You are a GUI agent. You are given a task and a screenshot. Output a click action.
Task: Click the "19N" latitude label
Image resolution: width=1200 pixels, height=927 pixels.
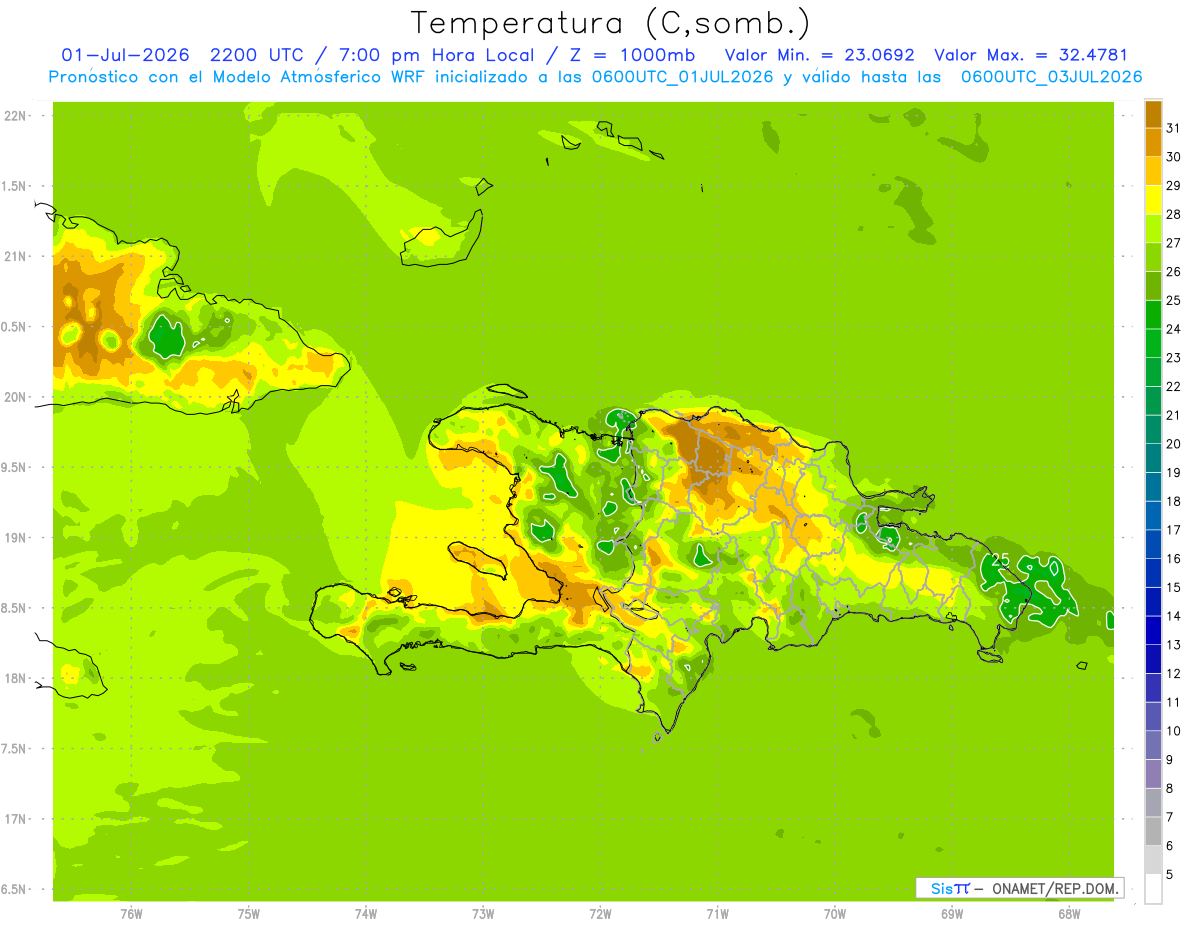coord(15,537)
